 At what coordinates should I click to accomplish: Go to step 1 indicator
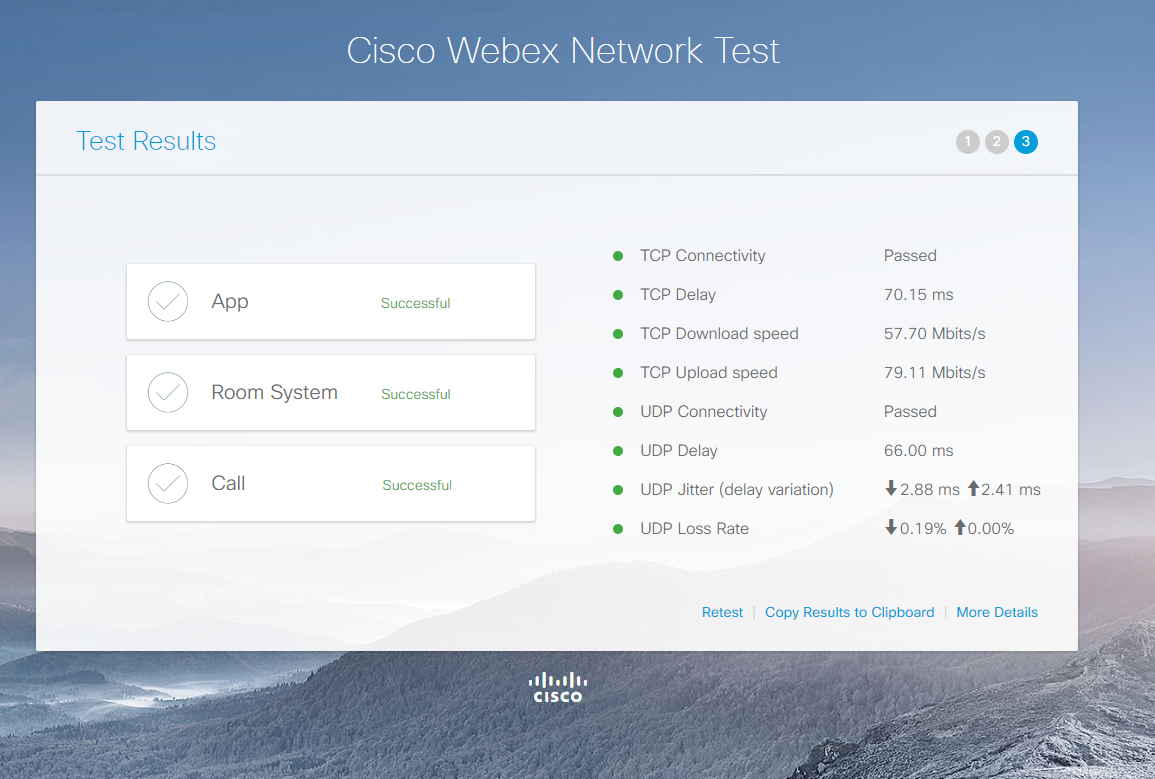(x=968, y=142)
